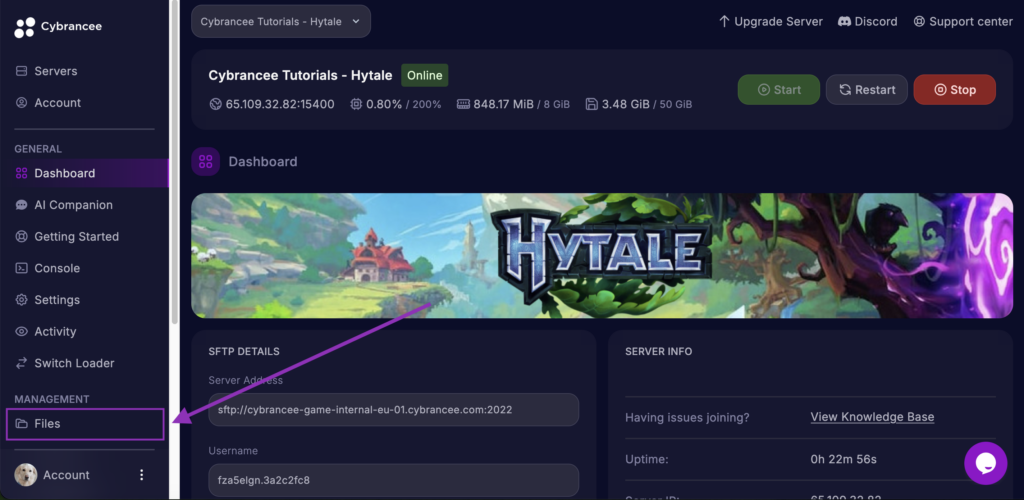Open the Support center link
1024x500 pixels.
pyautogui.click(x=963, y=22)
